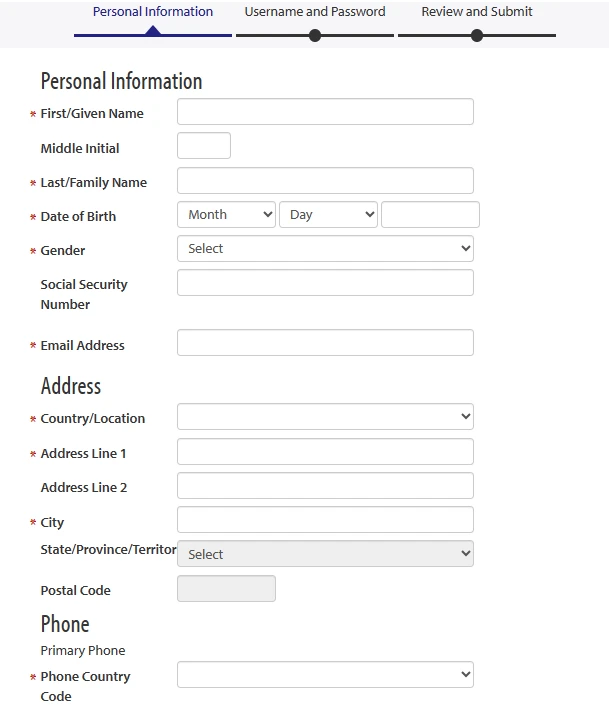The height and width of the screenshot is (714, 609).
Task: Open the Country/Location dropdown
Action: (x=325, y=417)
